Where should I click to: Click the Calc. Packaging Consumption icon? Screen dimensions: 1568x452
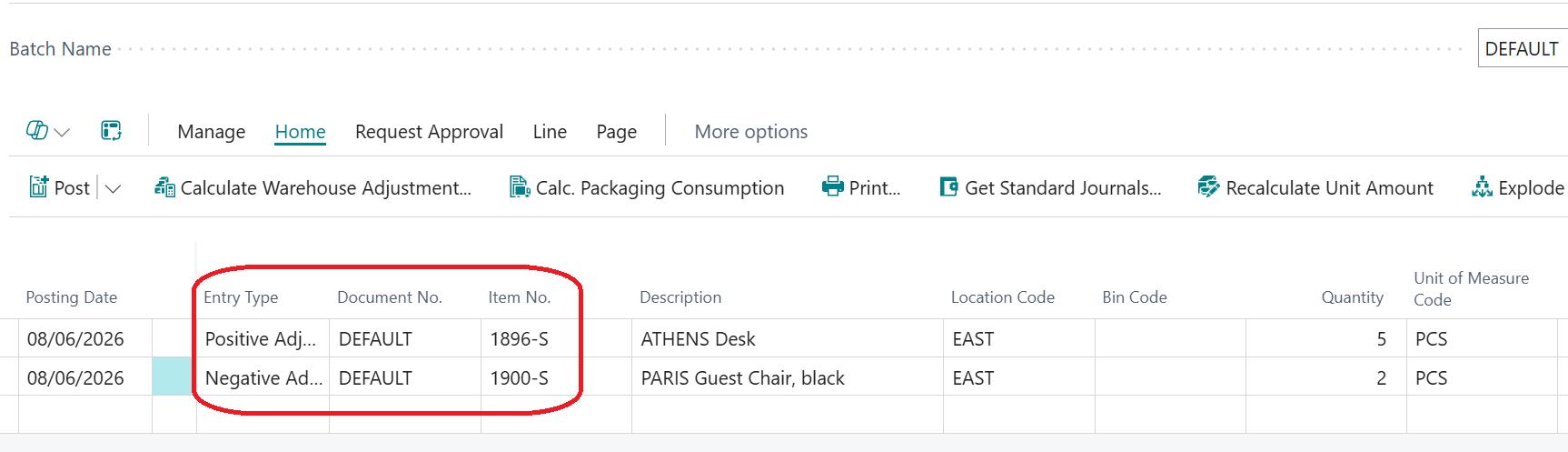[520, 187]
